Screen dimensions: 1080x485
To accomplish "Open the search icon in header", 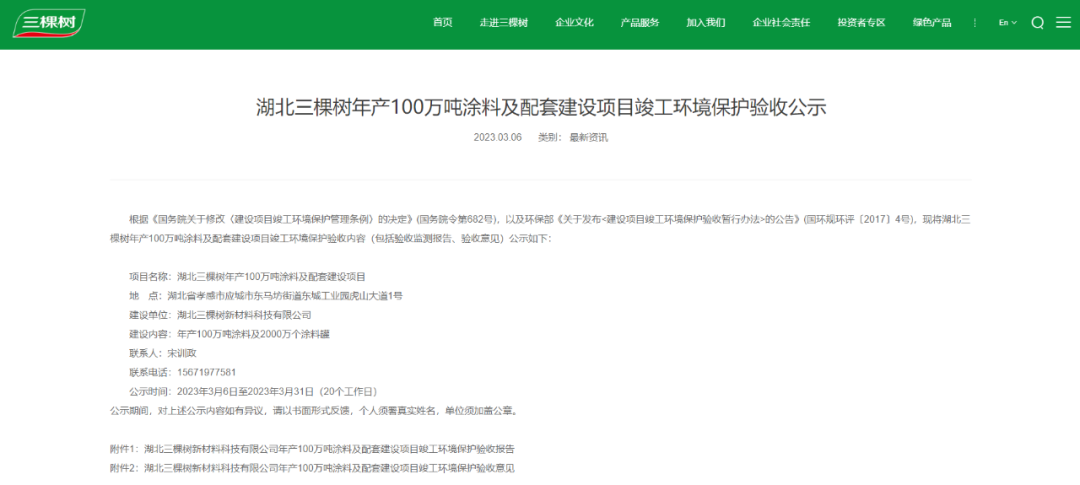I will [1037, 23].
